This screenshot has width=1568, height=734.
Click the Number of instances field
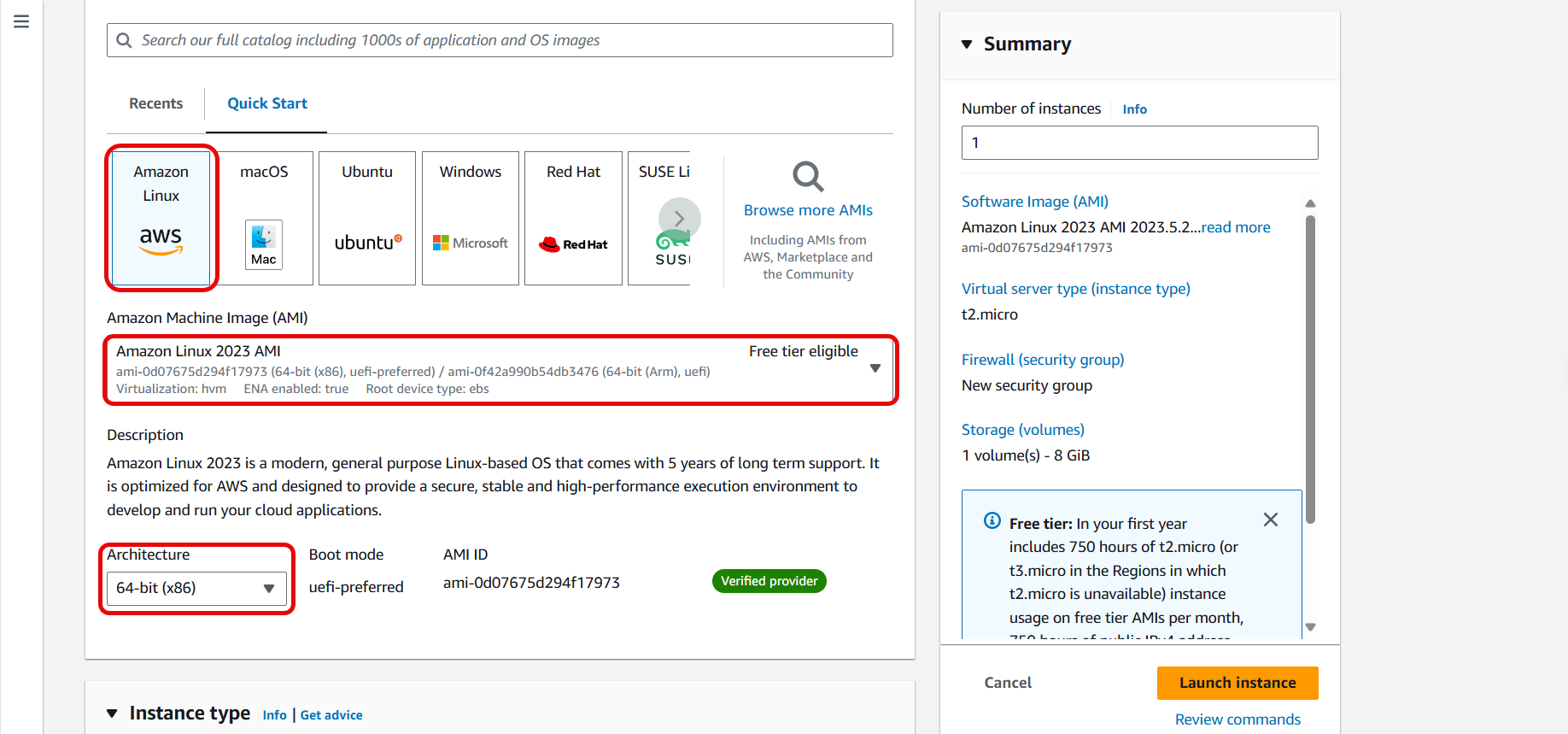click(1139, 143)
